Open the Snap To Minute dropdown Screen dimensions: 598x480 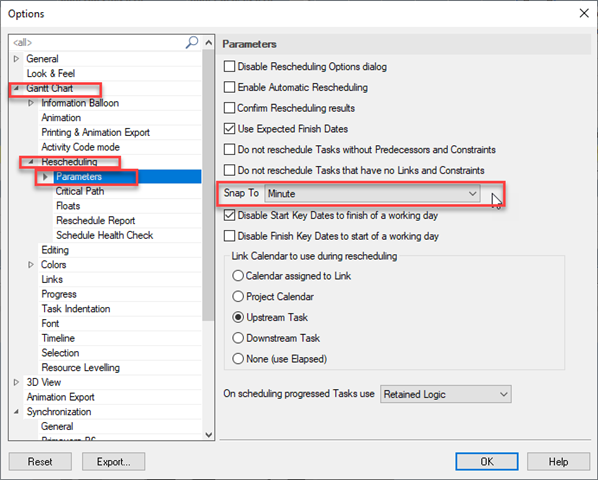373,194
